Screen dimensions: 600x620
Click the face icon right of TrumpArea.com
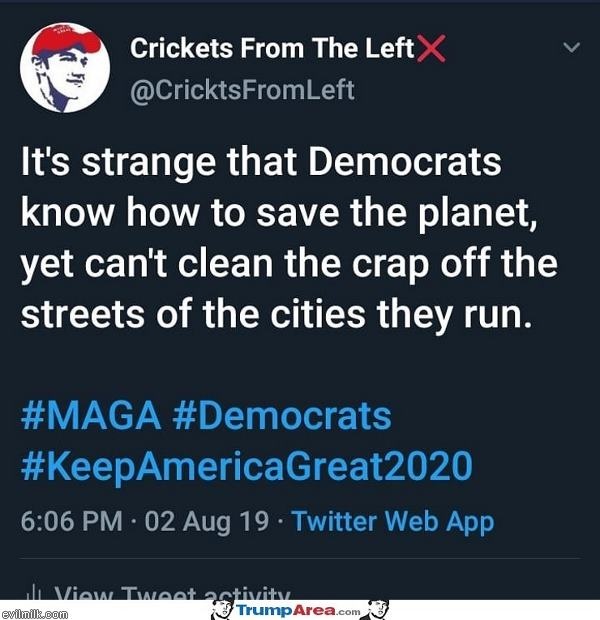[377, 609]
